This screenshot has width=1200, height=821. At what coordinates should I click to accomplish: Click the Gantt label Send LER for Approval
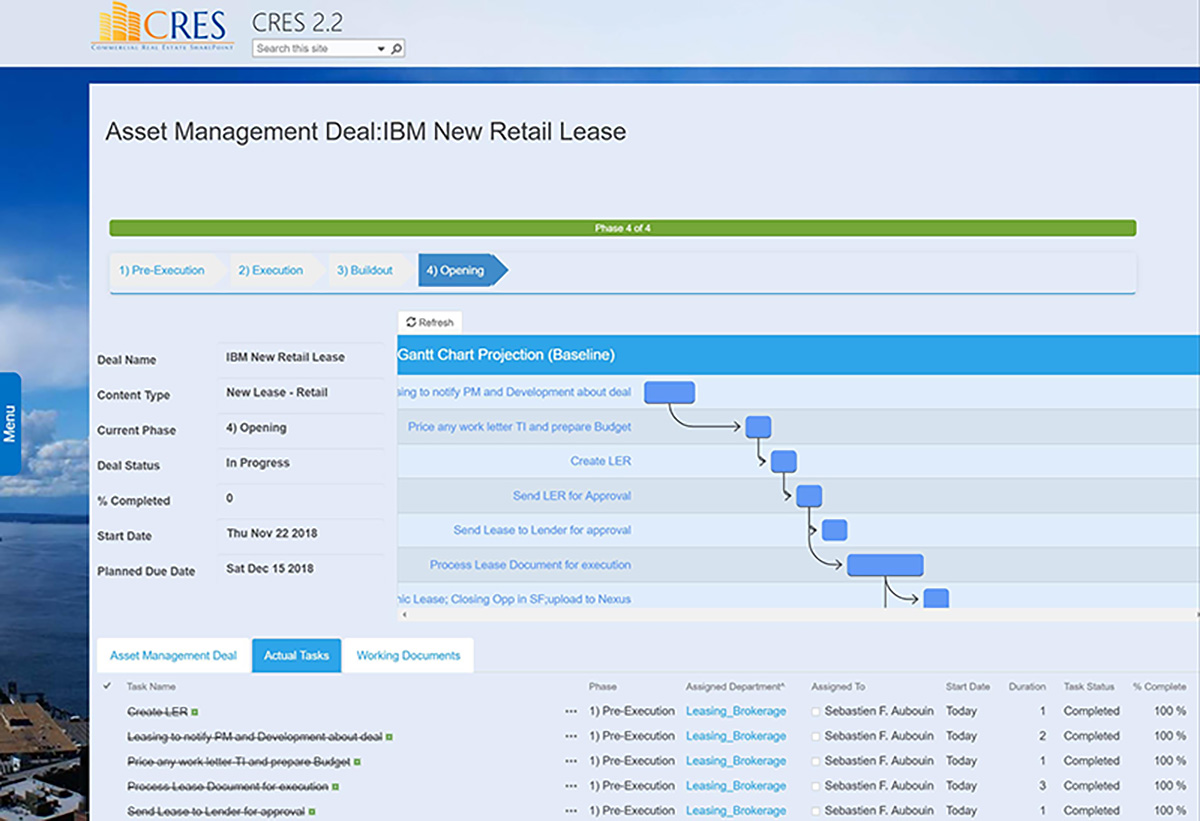click(572, 496)
